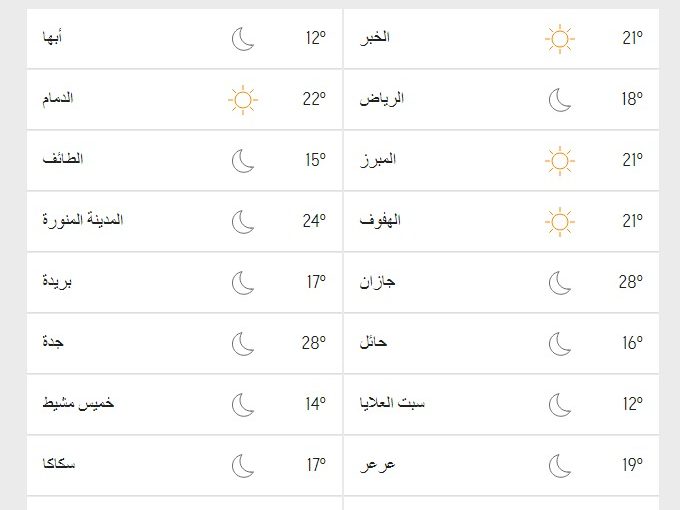Click the moon icon beside الرياض
680x510 pixels.
coord(559,100)
